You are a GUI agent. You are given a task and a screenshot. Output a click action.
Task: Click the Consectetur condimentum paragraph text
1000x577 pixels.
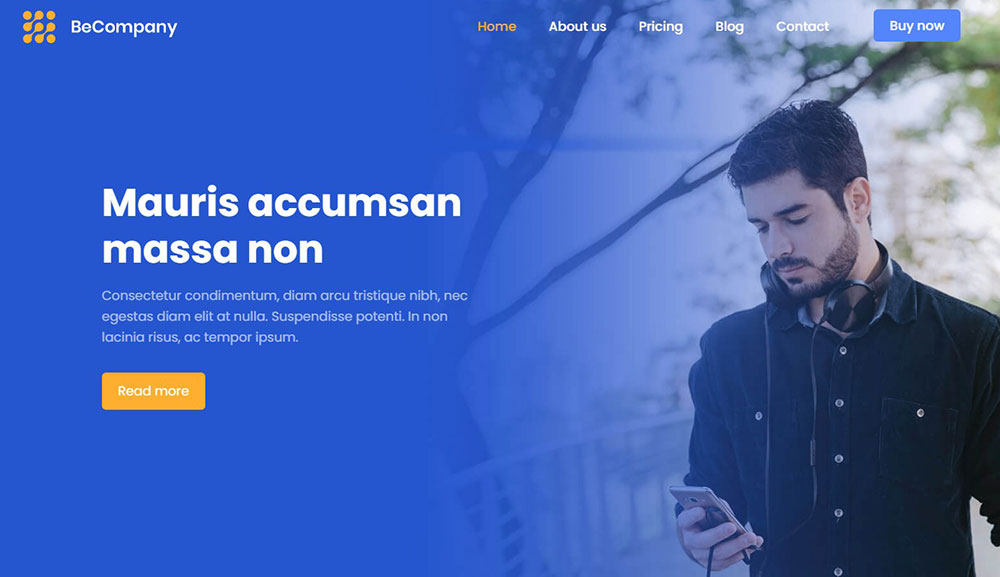284,316
